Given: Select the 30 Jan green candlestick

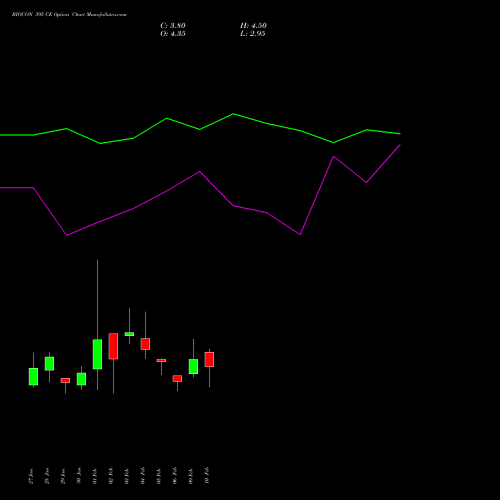Looking at the screenshot, I should [81, 379].
